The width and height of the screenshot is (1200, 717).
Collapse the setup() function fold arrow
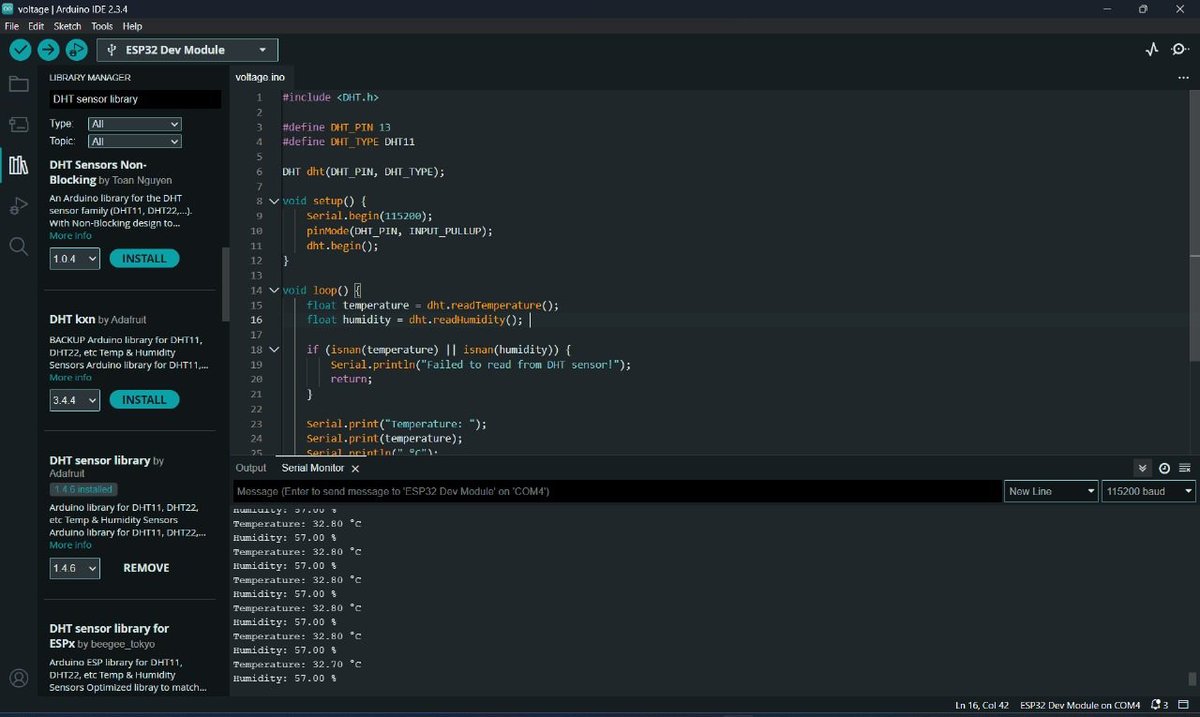274,201
